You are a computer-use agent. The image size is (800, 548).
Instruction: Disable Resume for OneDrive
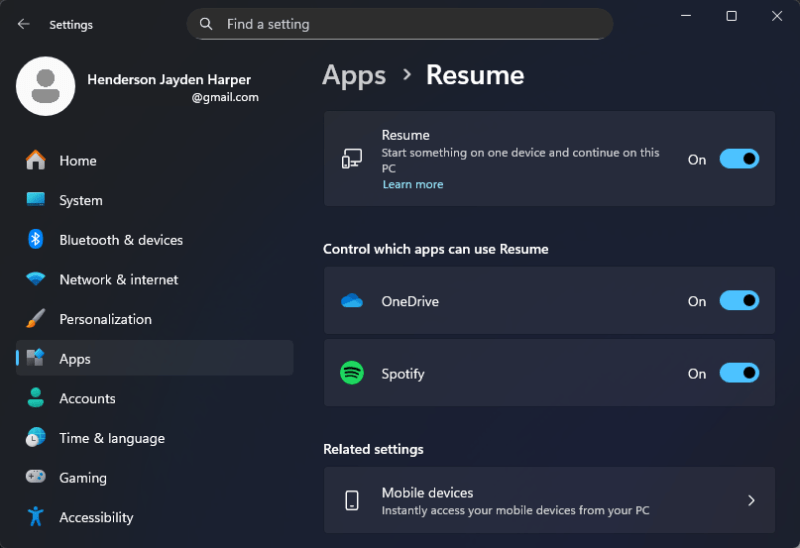click(x=739, y=301)
